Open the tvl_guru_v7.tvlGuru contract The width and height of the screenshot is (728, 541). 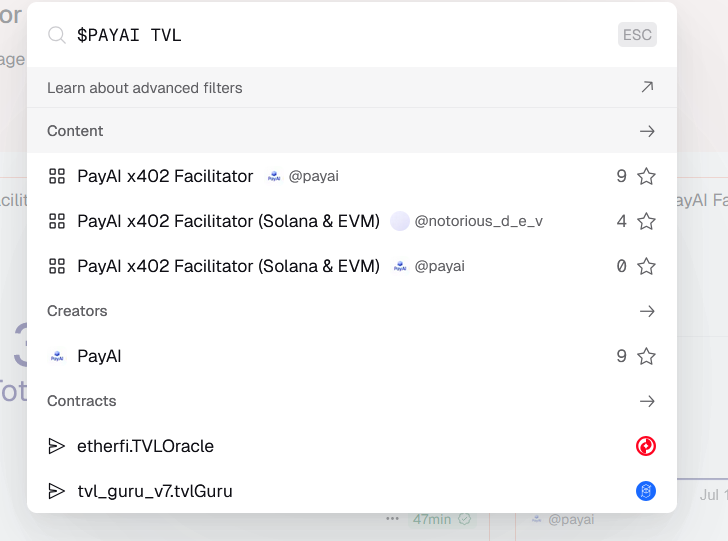coord(352,491)
